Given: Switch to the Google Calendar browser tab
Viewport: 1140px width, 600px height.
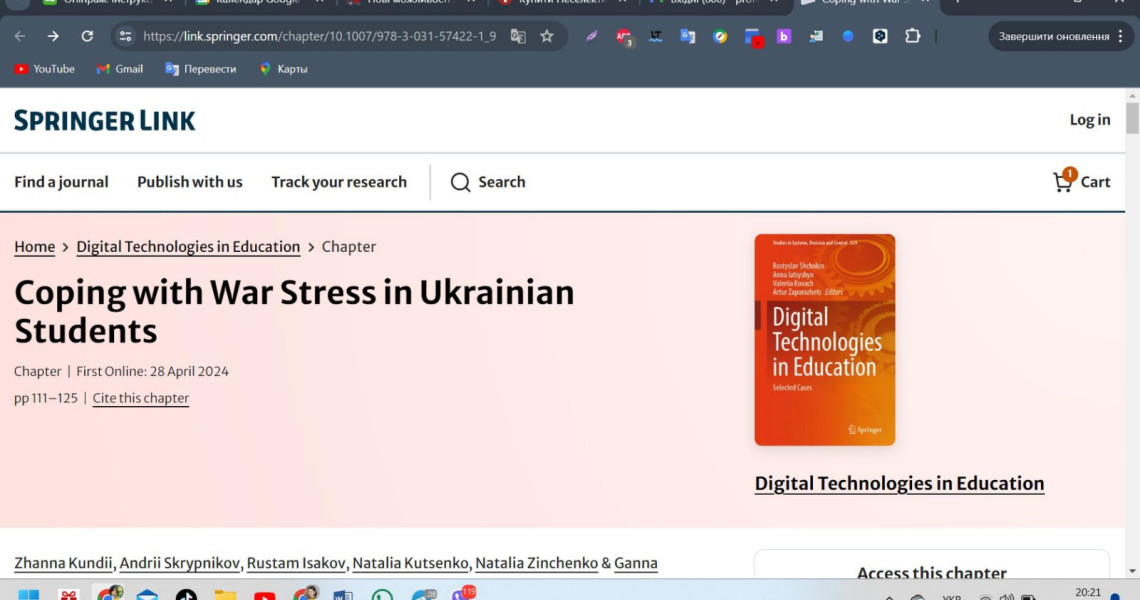Looking at the screenshot, I should pyautogui.click(x=258, y=3).
